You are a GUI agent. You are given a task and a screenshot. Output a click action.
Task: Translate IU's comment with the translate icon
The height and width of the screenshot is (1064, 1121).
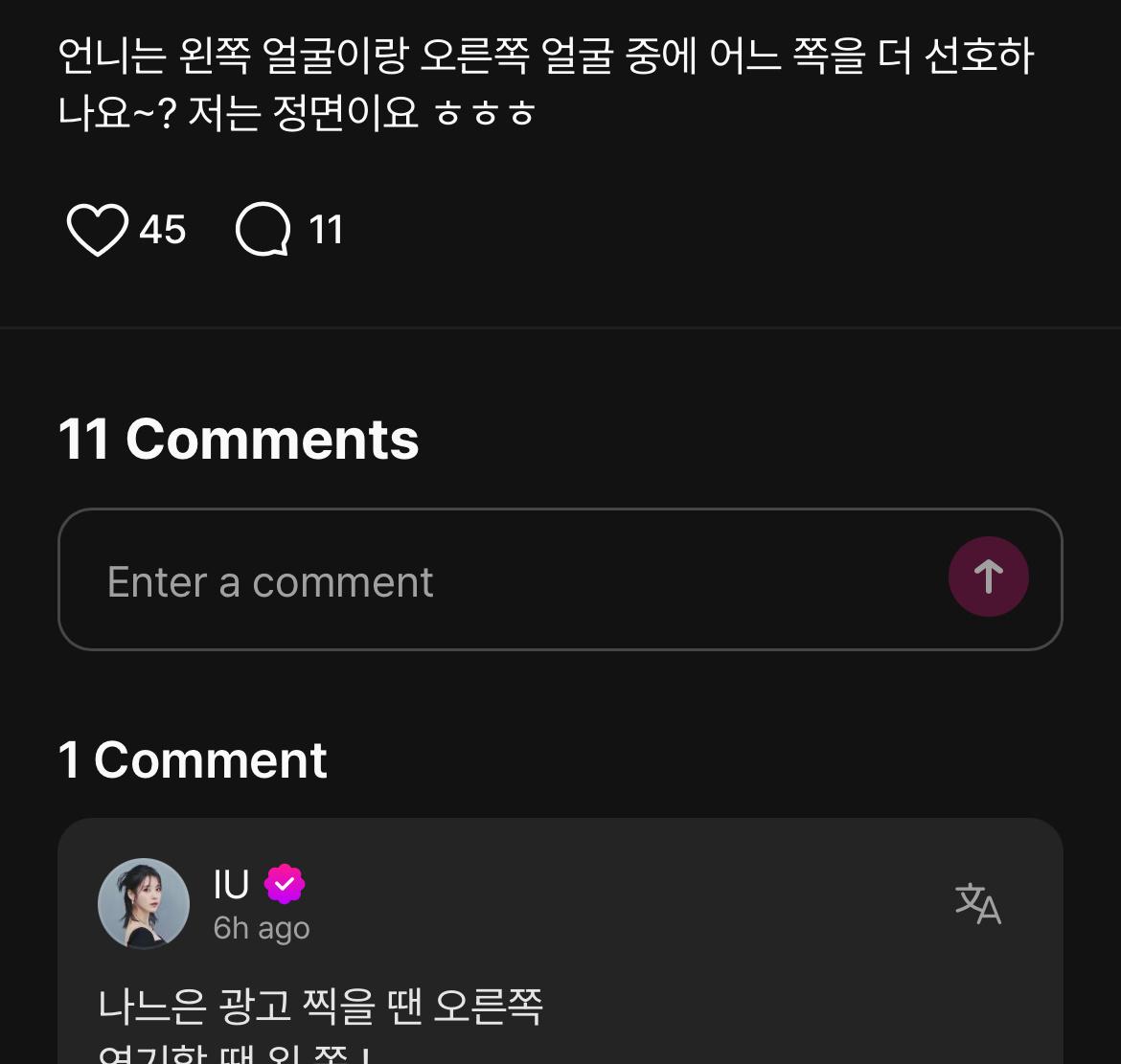(977, 904)
